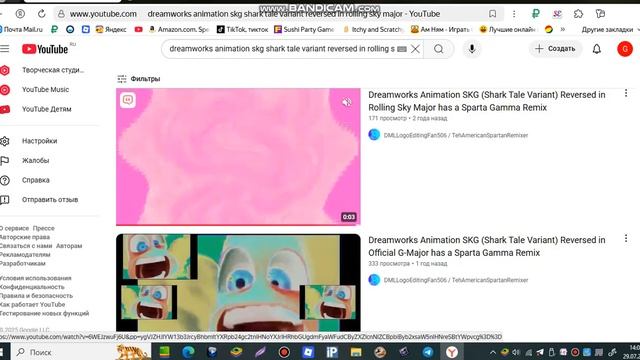640x360 pixels.
Task: Open Roblox from the taskbar
Action: (308, 352)
